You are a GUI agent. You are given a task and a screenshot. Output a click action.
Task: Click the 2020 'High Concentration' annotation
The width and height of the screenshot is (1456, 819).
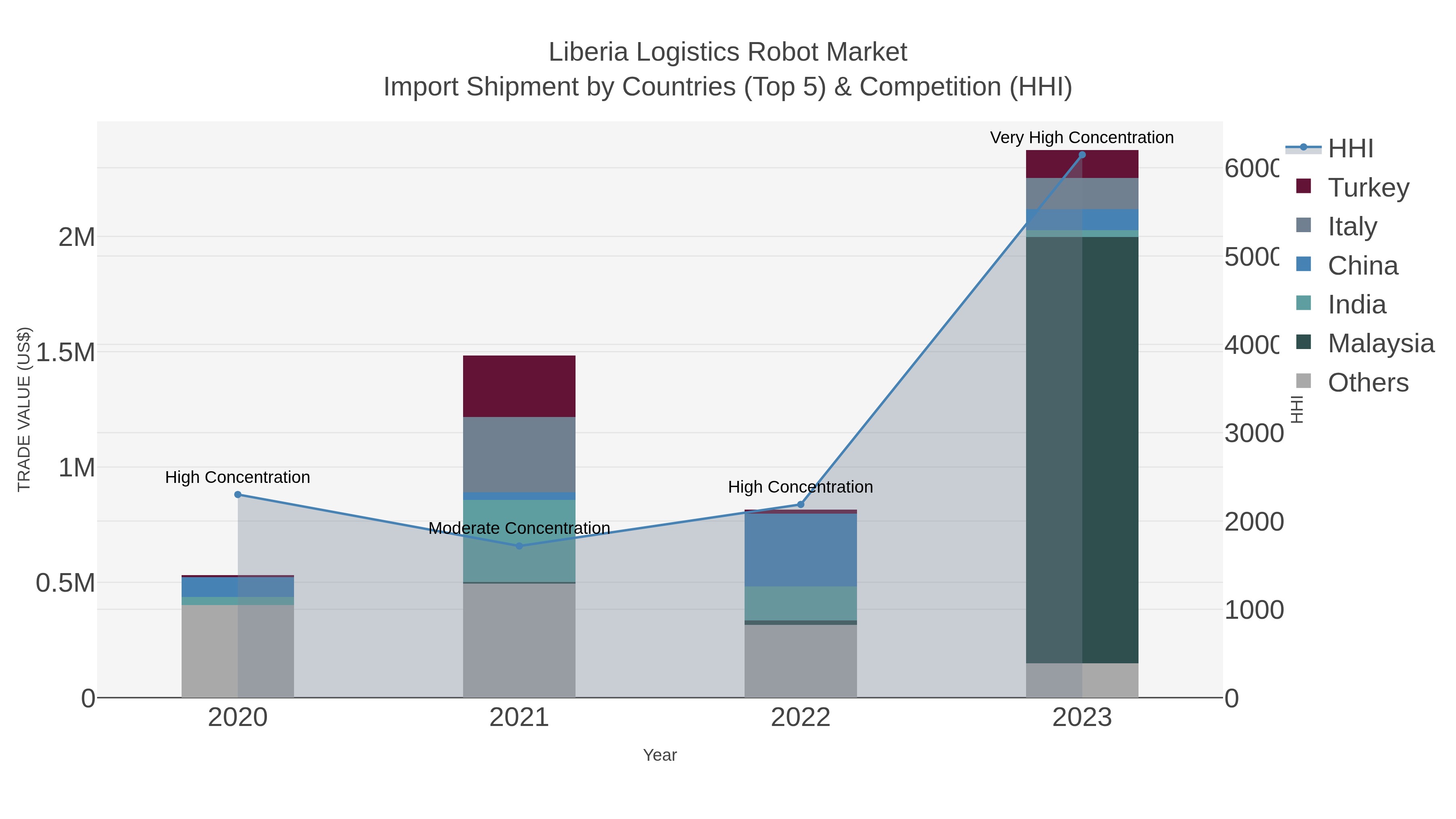point(238,478)
